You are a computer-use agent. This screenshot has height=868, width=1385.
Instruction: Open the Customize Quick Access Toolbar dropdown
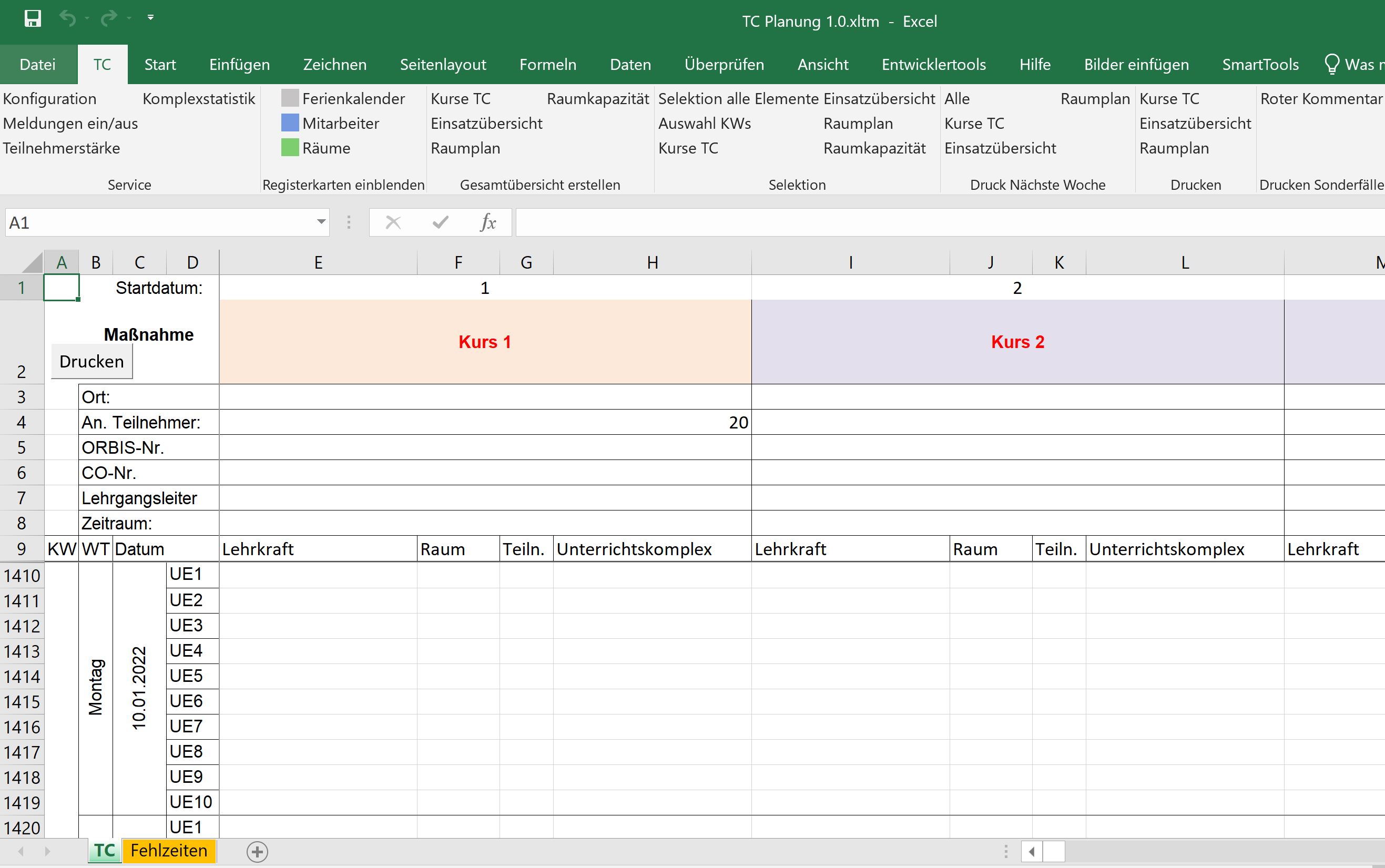[150, 18]
